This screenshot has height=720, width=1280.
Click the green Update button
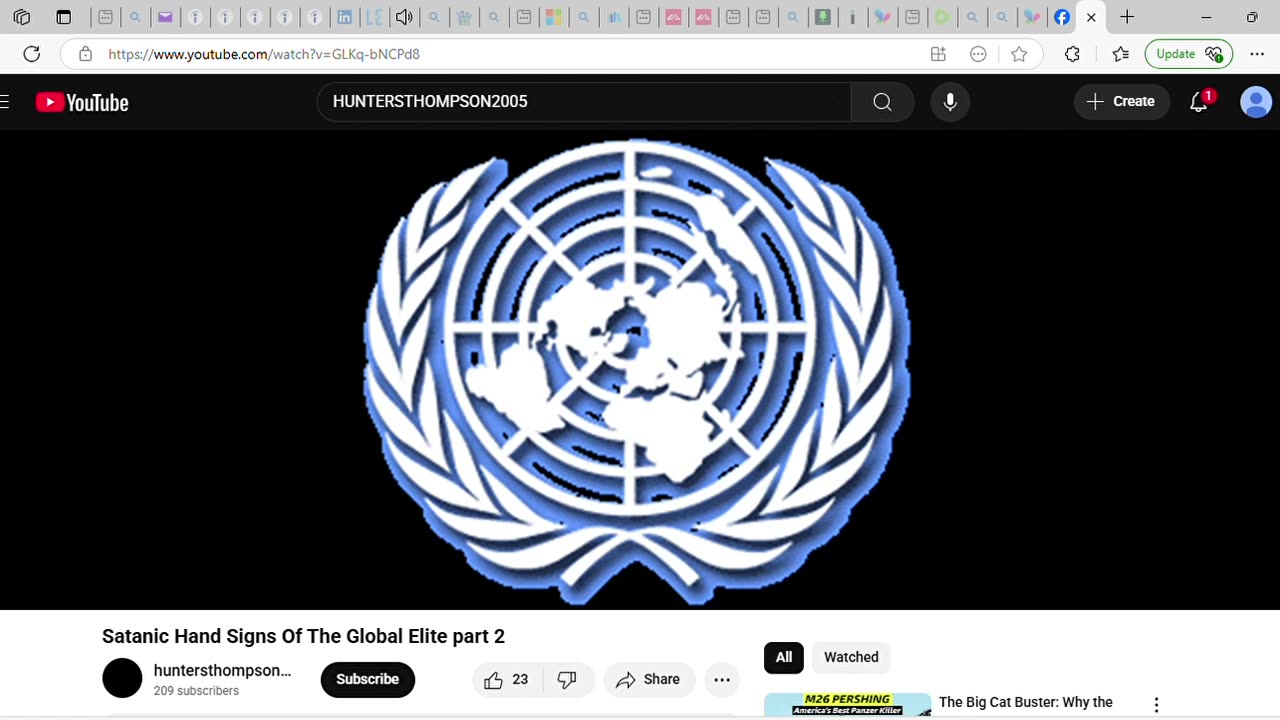(1189, 54)
